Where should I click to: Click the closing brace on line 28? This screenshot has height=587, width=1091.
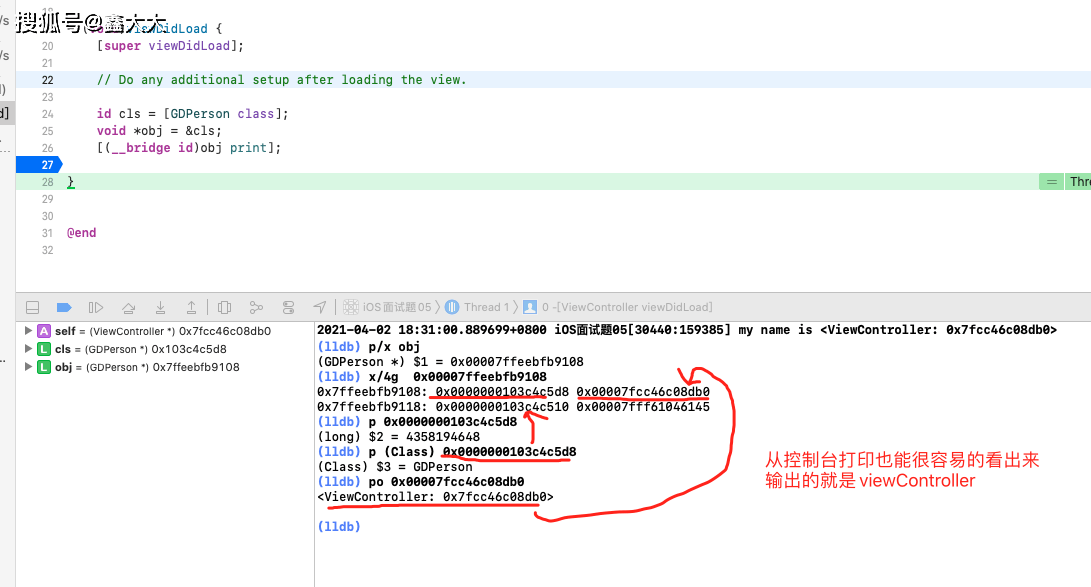(70, 182)
